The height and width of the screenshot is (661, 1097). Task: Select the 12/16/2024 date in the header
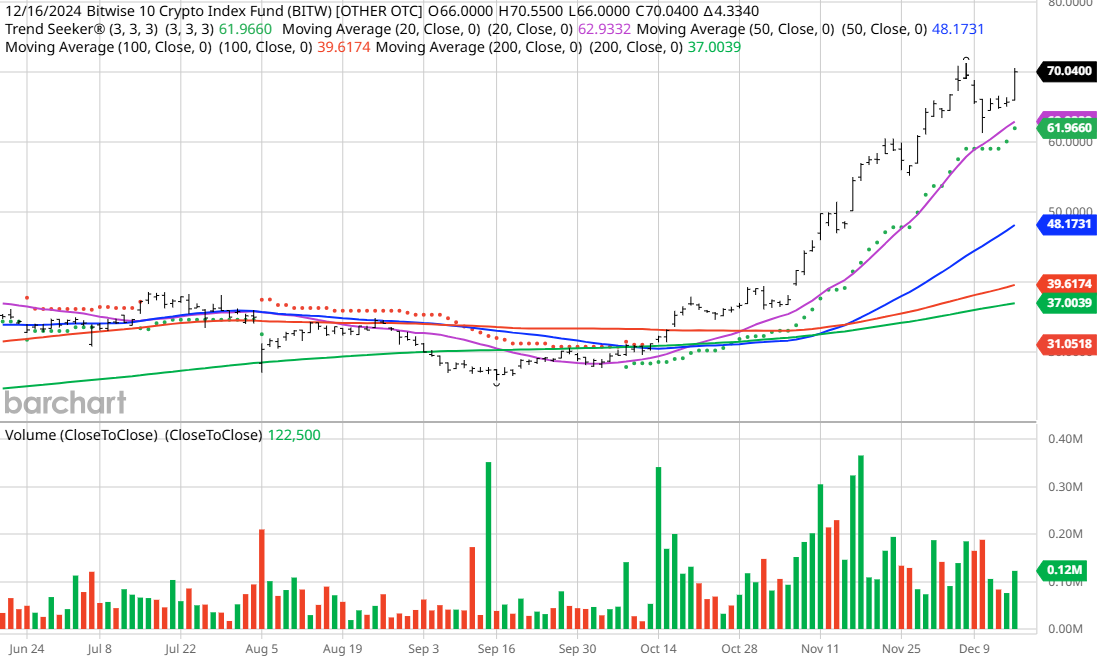click(43, 11)
